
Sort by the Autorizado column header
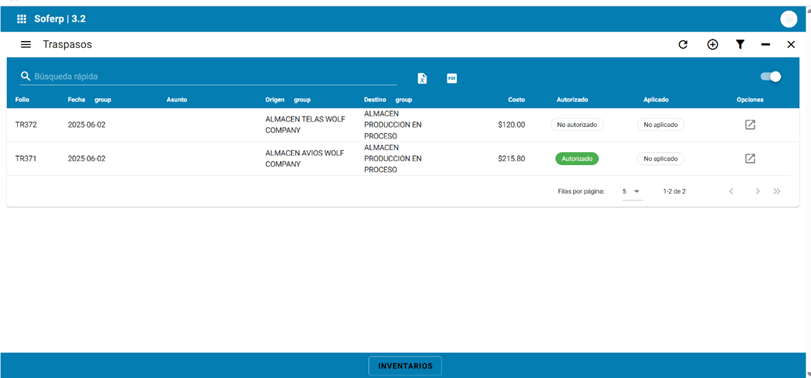pyautogui.click(x=573, y=100)
